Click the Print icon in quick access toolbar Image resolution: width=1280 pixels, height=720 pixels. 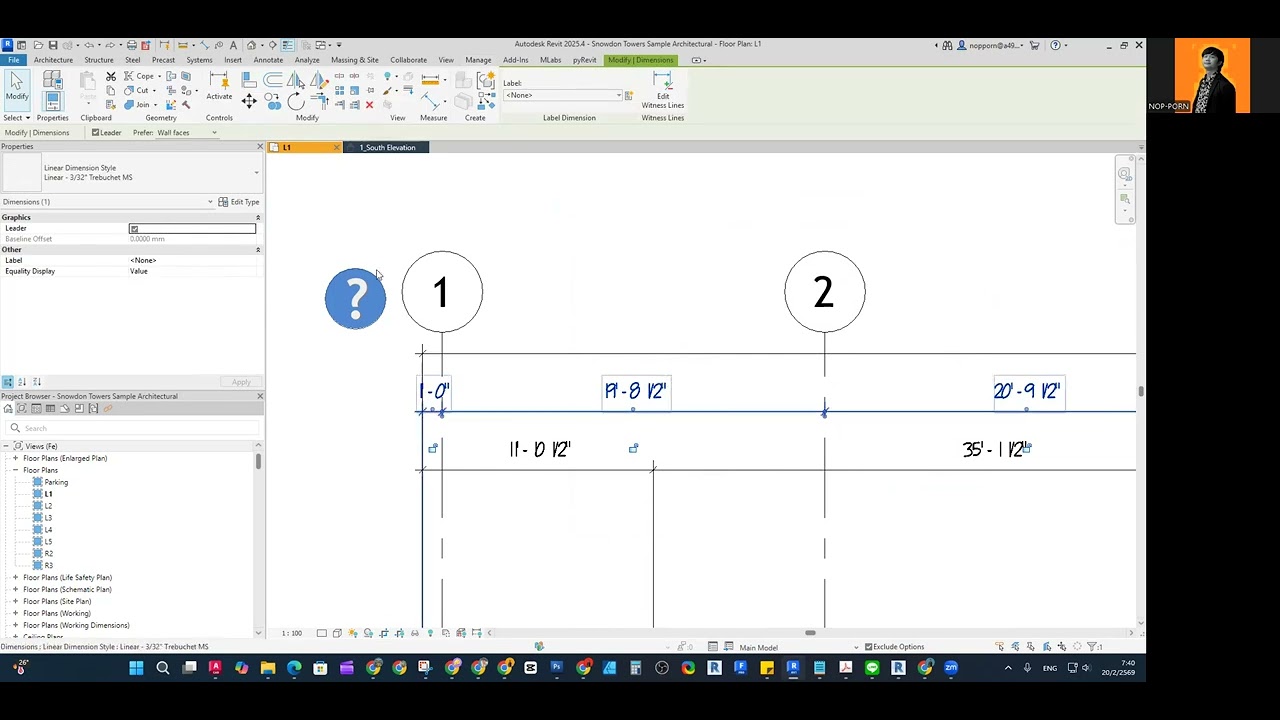pos(131,45)
